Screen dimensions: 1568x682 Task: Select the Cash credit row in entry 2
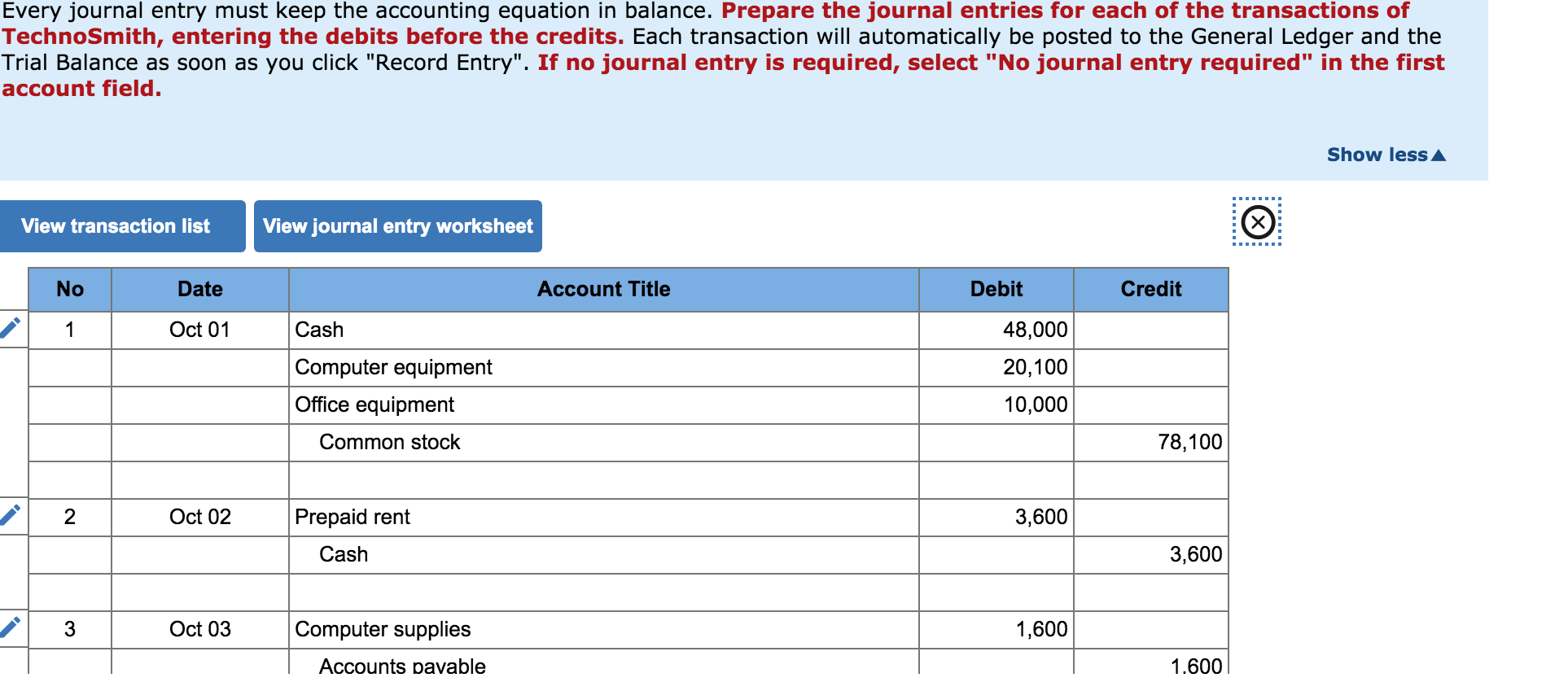[604, 555]
